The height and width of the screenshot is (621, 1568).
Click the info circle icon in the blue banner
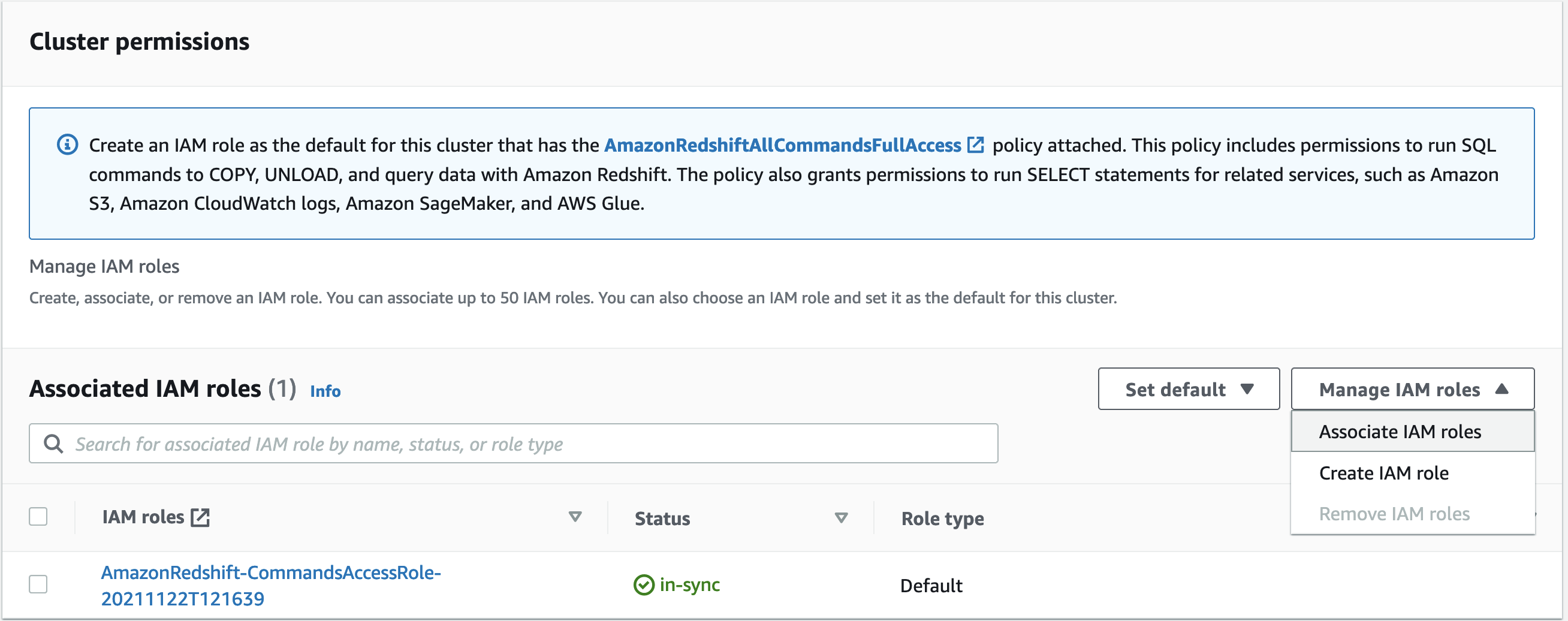(67, 145)
